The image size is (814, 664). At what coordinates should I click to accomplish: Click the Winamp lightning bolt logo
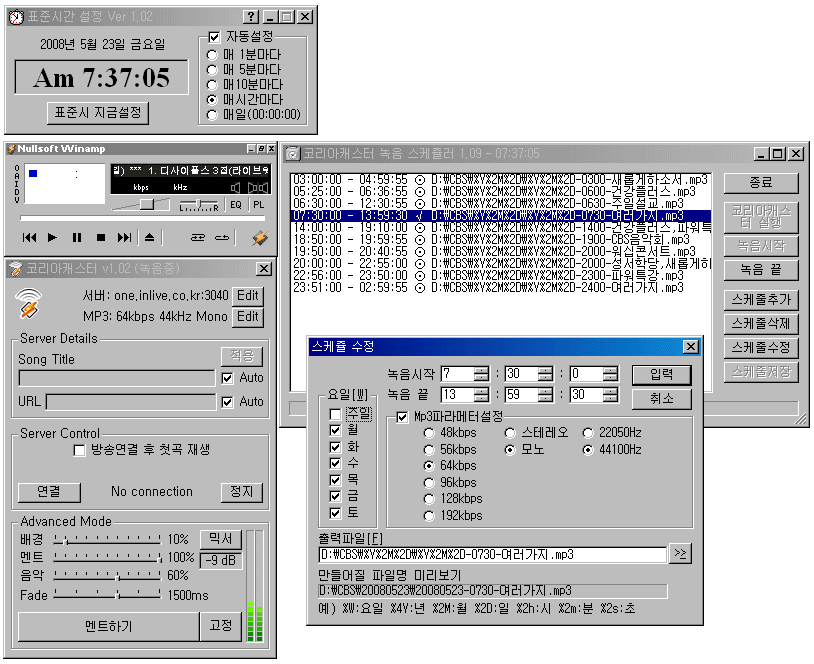(260, 238)
